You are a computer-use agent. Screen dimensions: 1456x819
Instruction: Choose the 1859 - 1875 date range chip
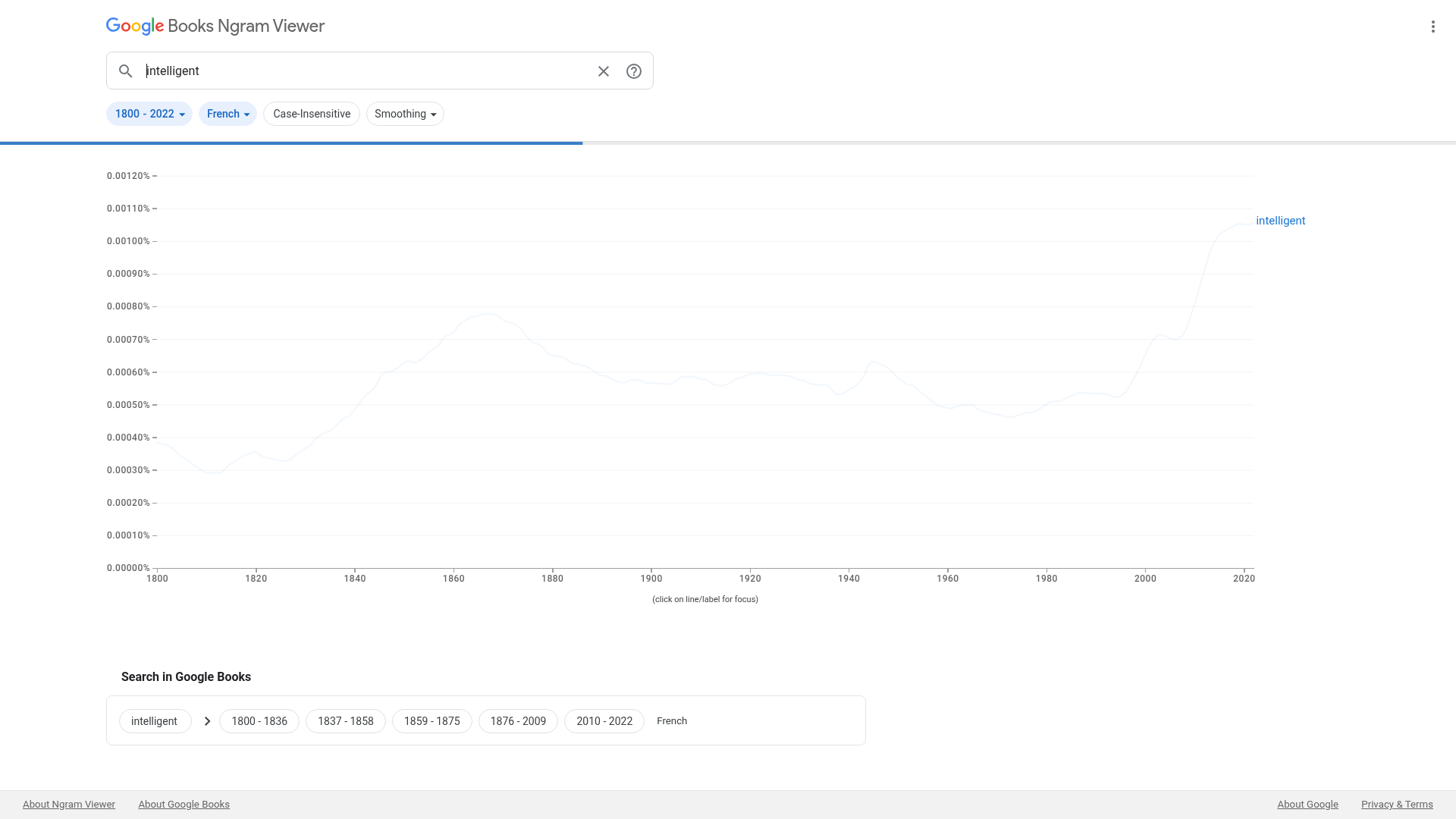point(432,721)
